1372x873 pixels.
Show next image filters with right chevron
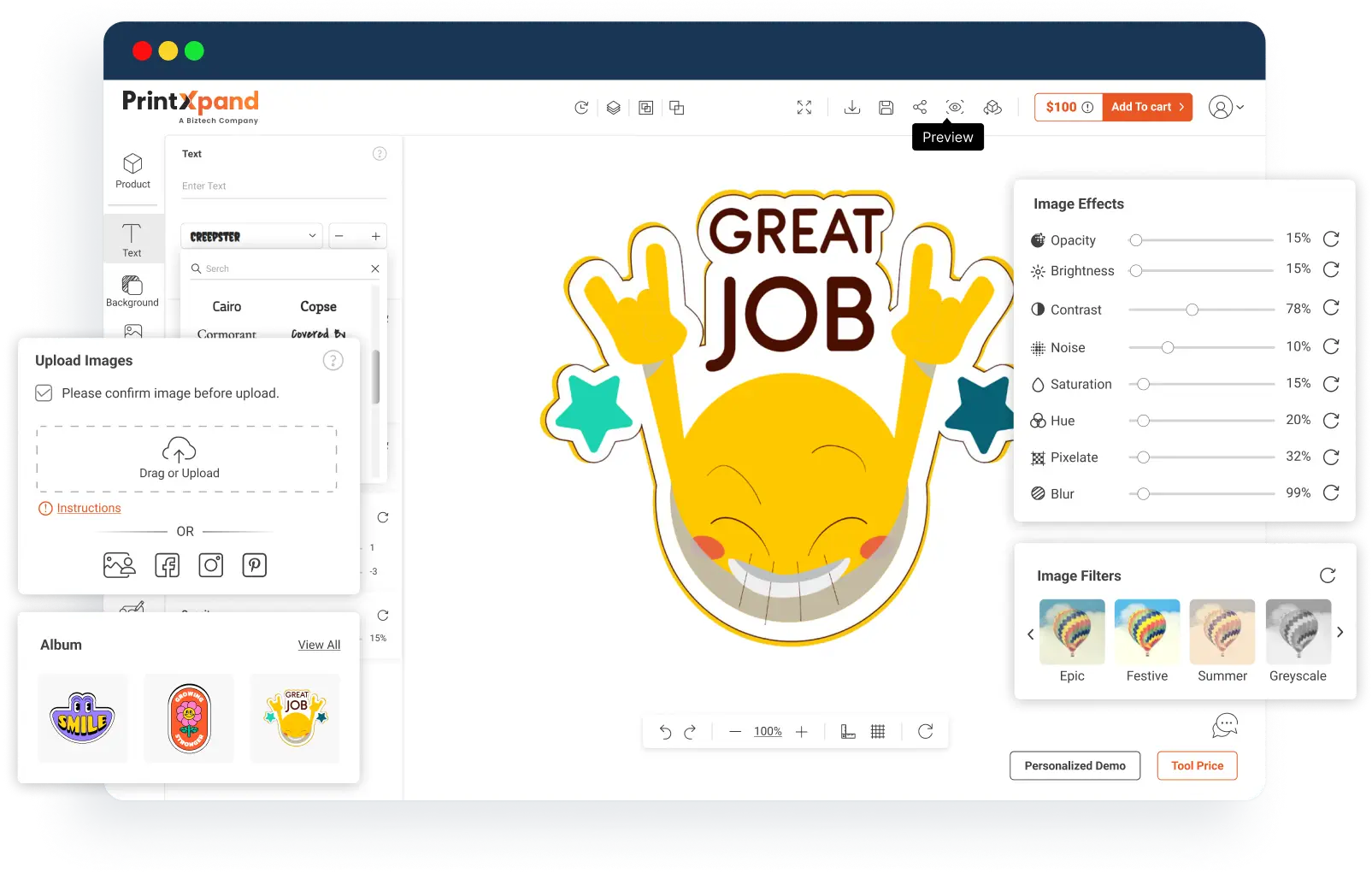coord(1340,633)
